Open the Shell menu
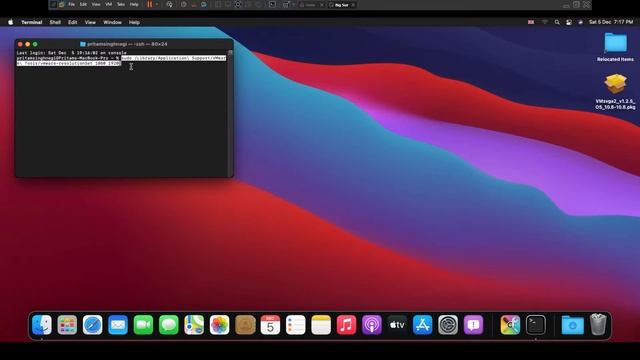Image resolution: width=640 pixels, height=360 pixels. pyautogui.click(x=55, y=22)
